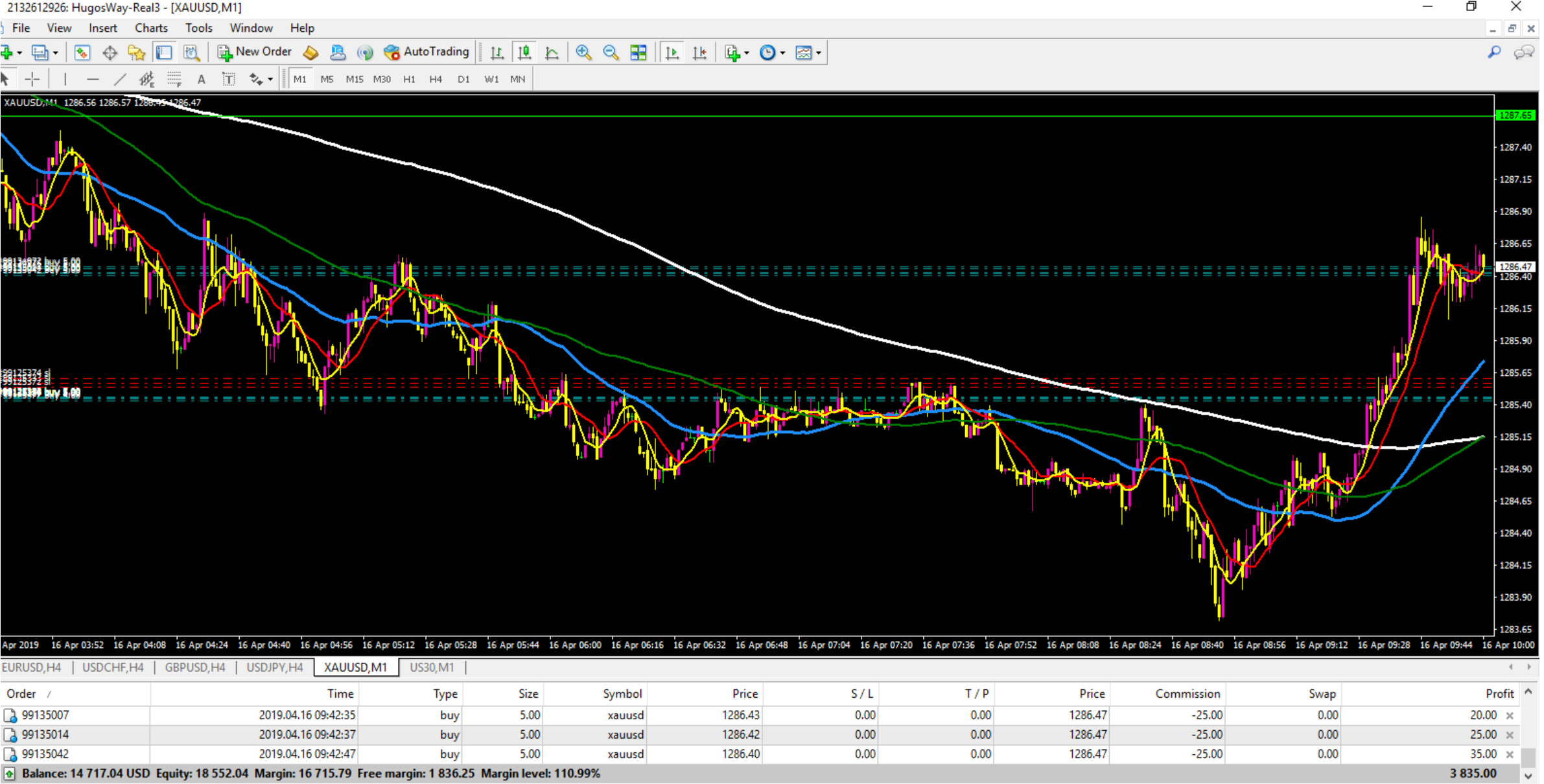Viewport: 1544px width, 784px height.
Task: Set timeframe to H4
Action: click(x=436, y=79)
